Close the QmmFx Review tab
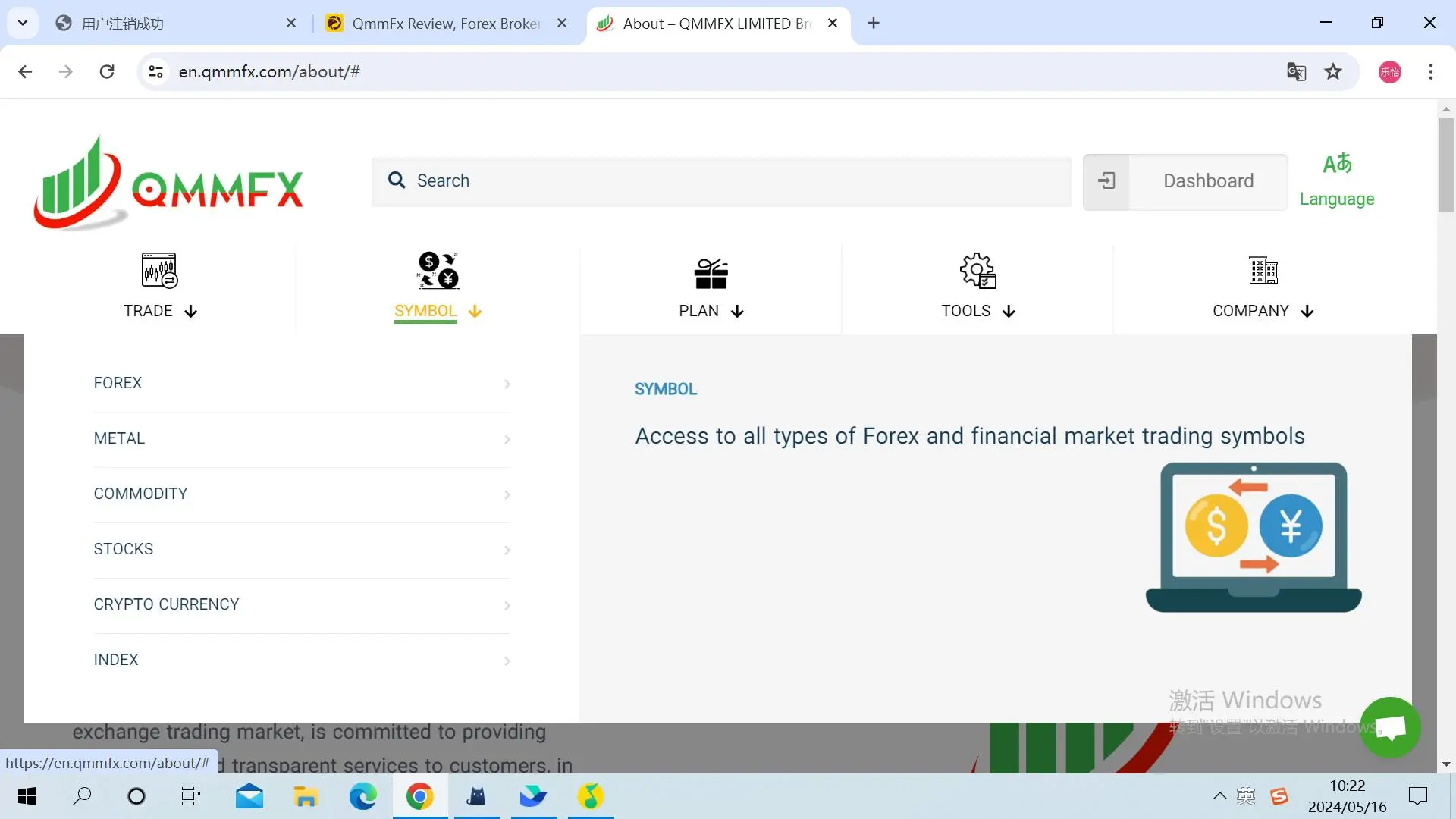 point(562,24)
